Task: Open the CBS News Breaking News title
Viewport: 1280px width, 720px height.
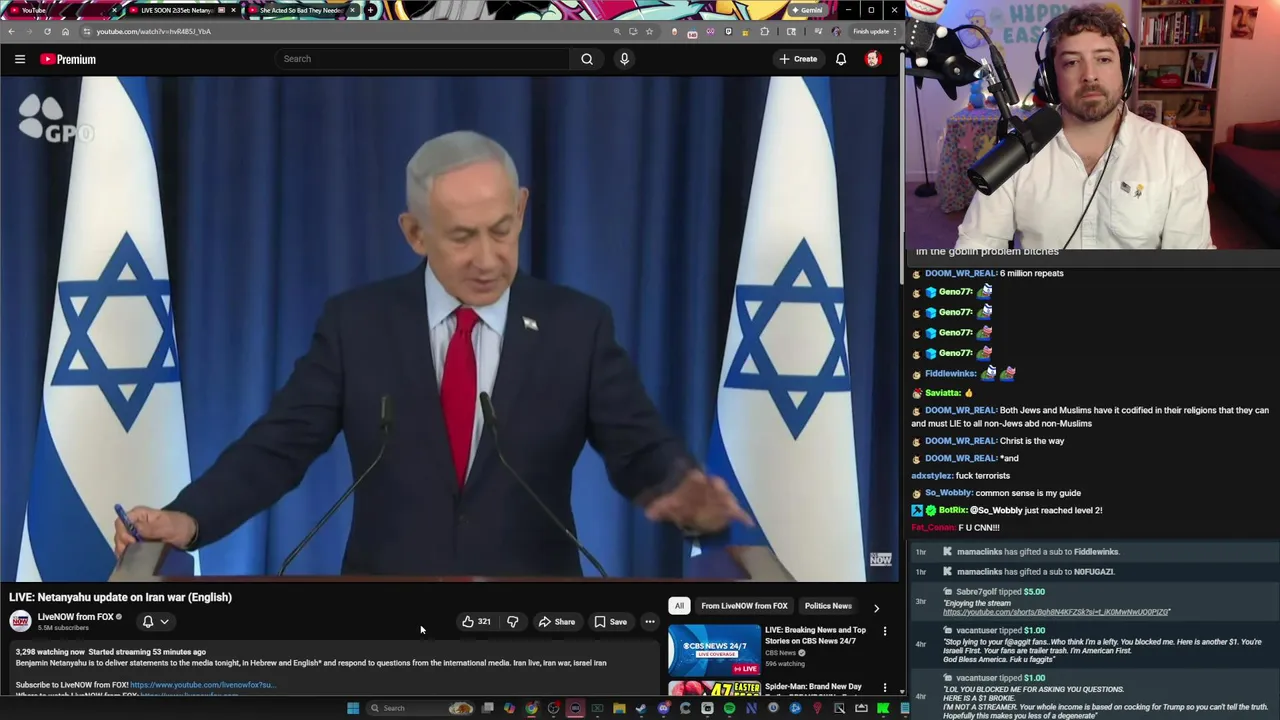Action: pyautogui.click(x=815, y=635)
